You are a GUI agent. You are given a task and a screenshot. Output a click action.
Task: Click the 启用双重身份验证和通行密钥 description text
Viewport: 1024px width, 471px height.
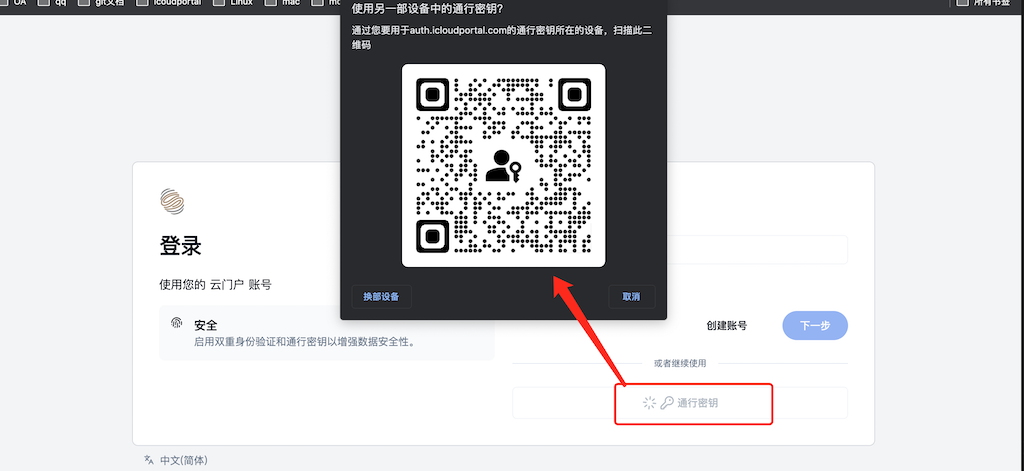pyautogui.click(x=305, y=342)
